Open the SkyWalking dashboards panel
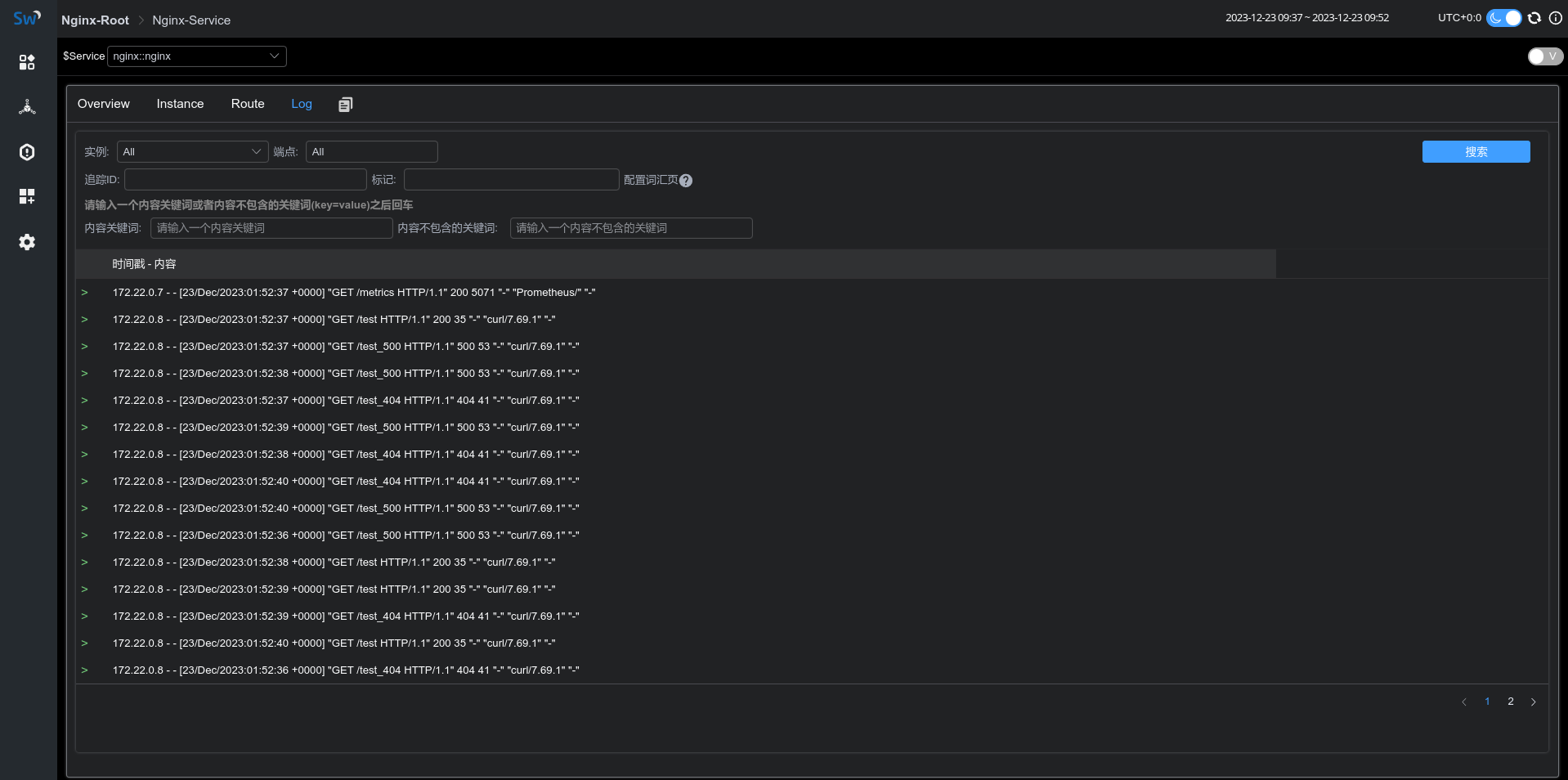 click(x=27, y=61)
